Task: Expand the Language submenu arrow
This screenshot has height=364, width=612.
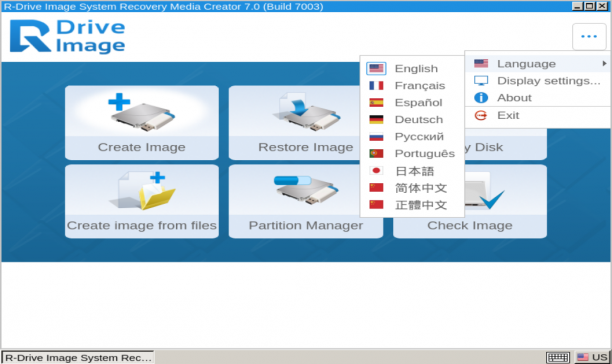Action: [604, 63]
